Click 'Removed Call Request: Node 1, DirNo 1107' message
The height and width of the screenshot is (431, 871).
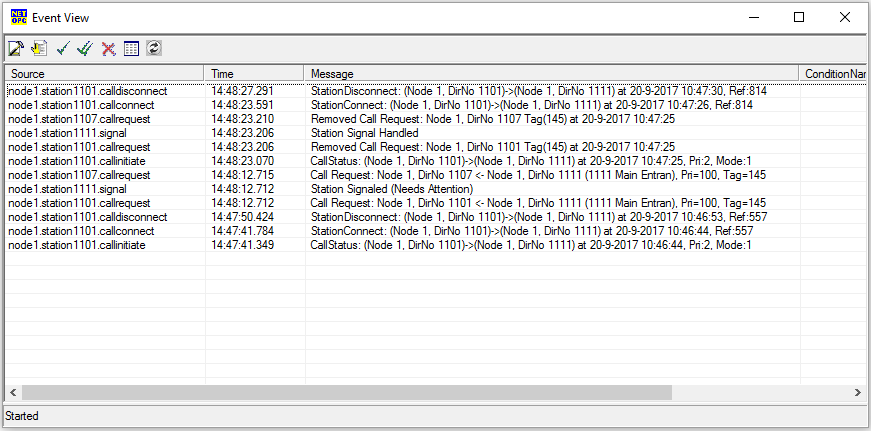click(x=493, y=119)
